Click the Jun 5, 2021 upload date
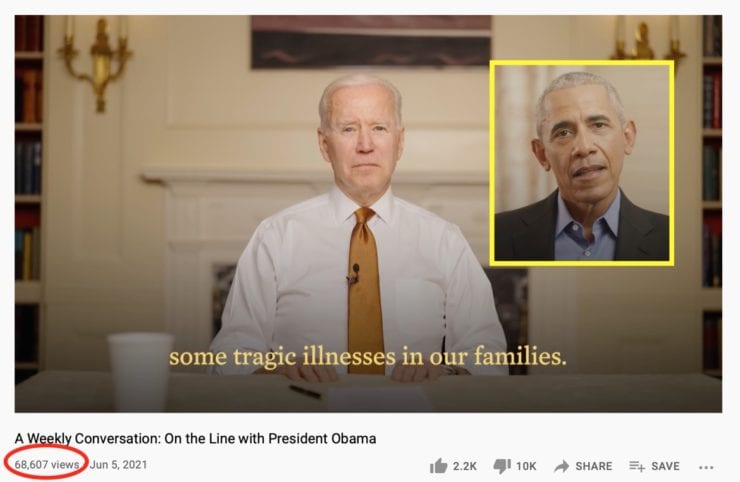This screenshot has height=482, width=740. pyautogui.click(x=118, y=465)
